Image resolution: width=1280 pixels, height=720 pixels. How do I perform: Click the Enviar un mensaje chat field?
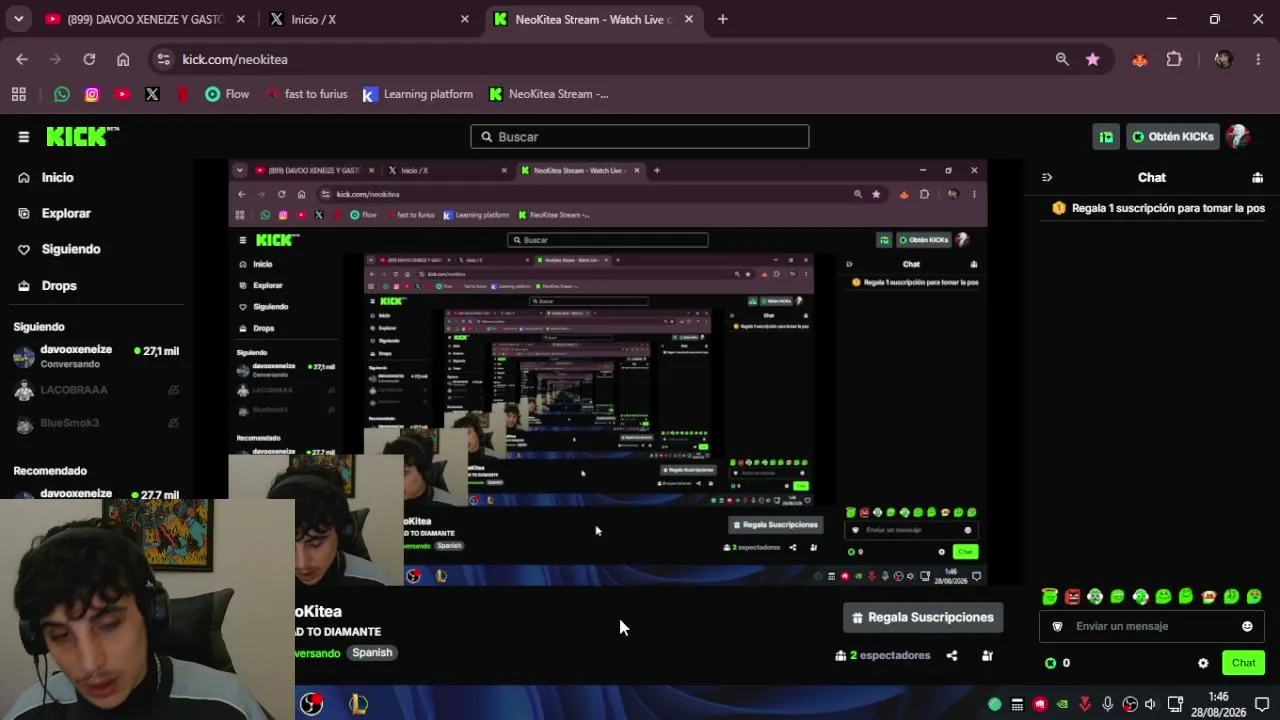tap(1150, 626)
